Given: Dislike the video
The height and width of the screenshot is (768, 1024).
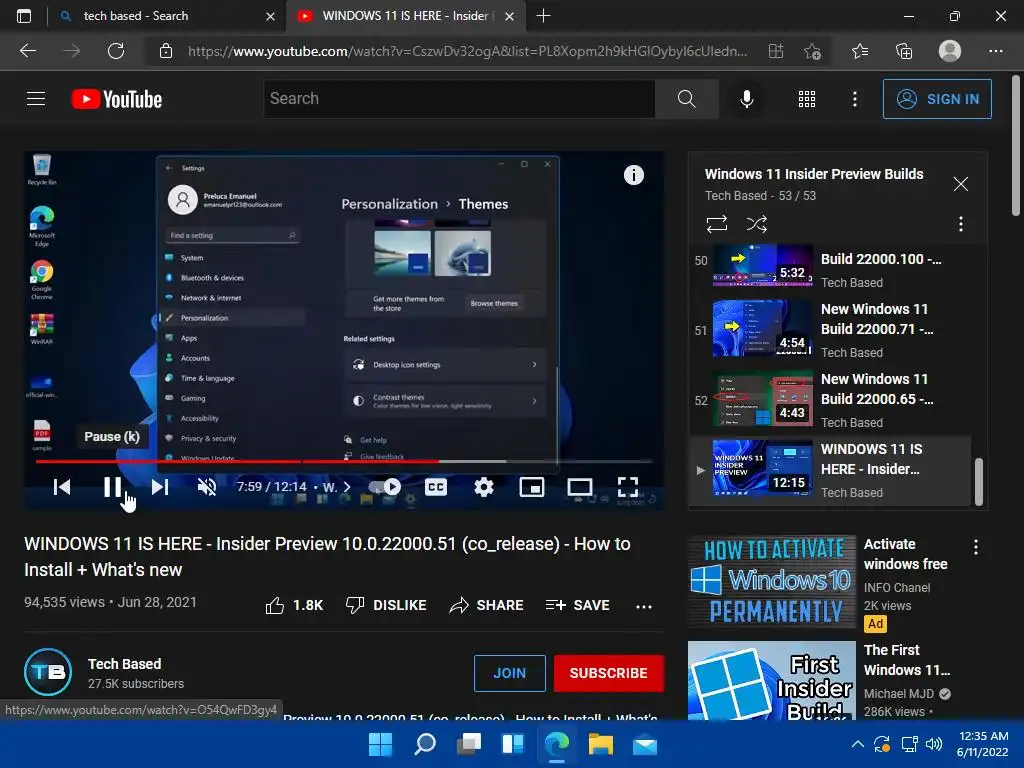Looking at the screenshot, I should pyautogui.click(x=386, y=605).
